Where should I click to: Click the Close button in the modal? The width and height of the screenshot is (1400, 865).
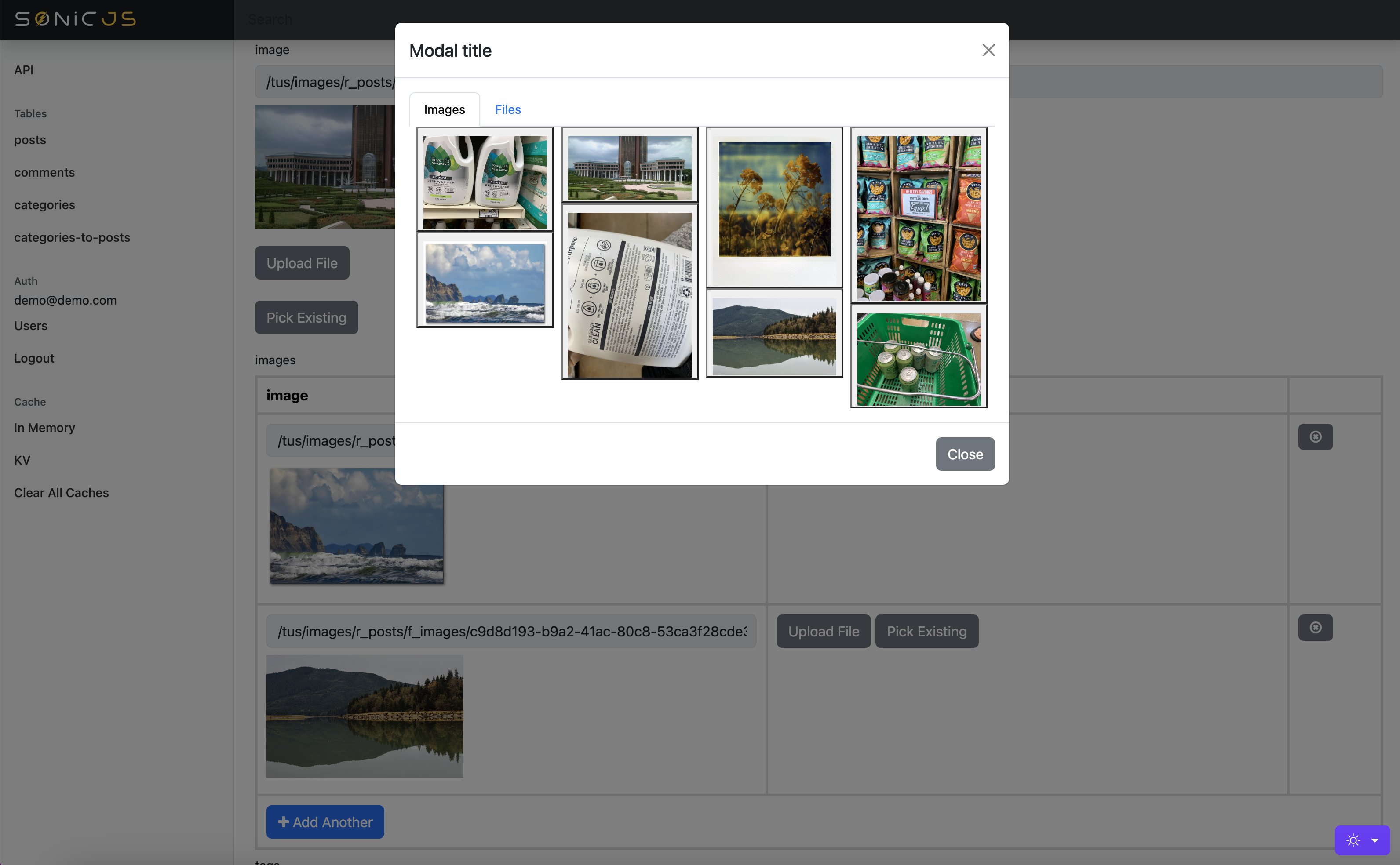pos(965,454)
